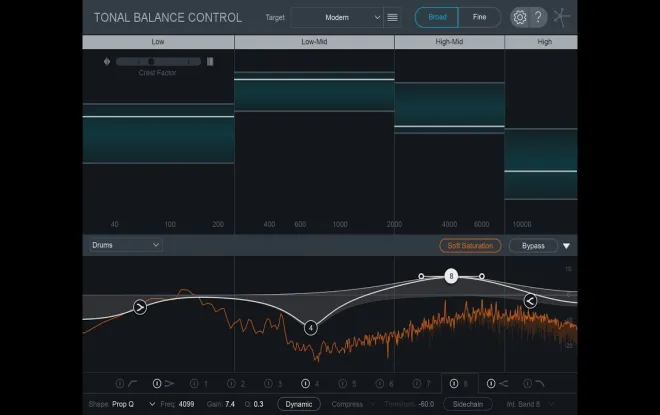660x415 pixels.
Task: Switch to Fine view
Action: pyautogui.click(x=479, y=17)
